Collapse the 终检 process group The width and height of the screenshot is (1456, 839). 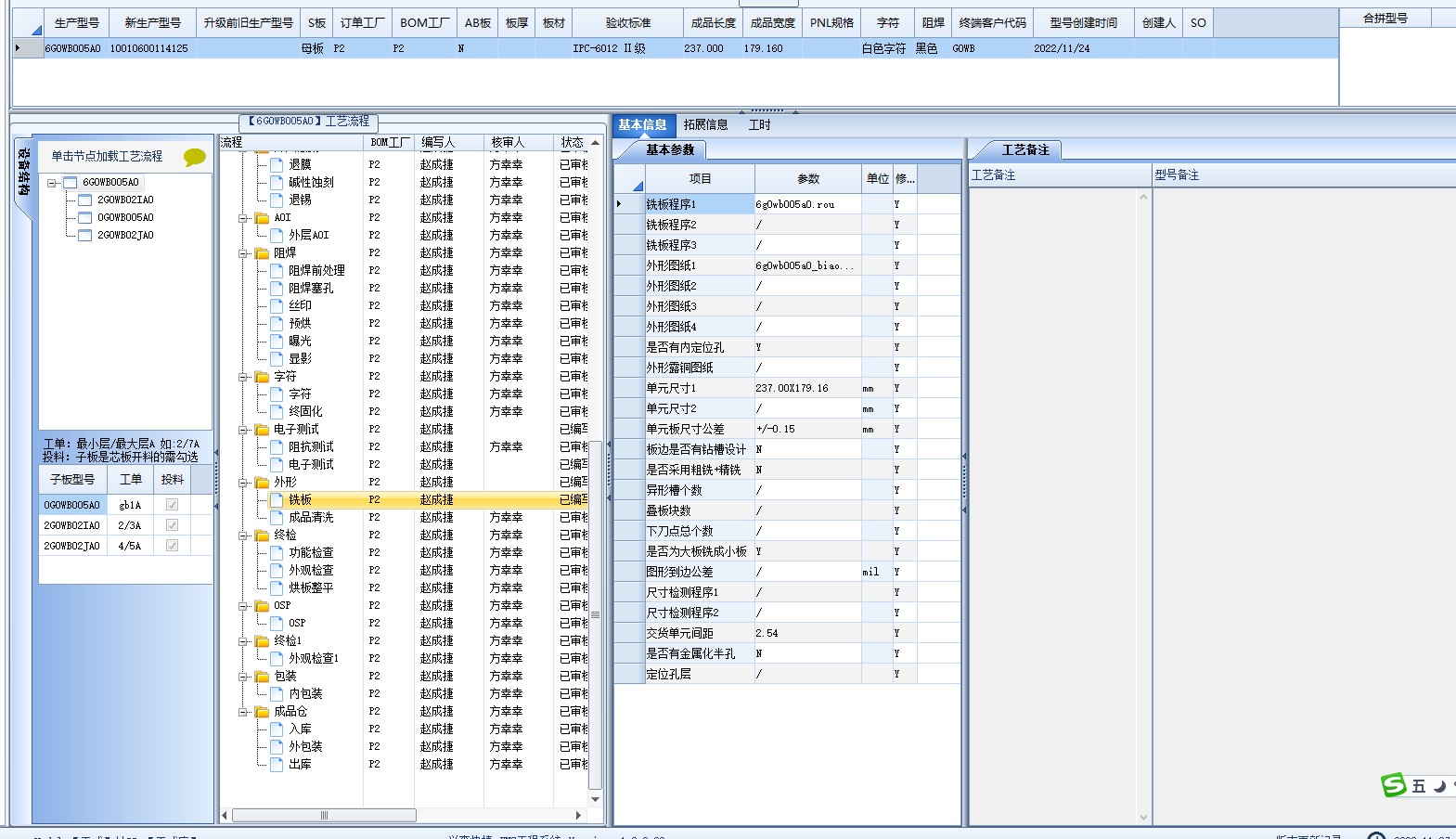pyautogui.click(x=243, y=536)
